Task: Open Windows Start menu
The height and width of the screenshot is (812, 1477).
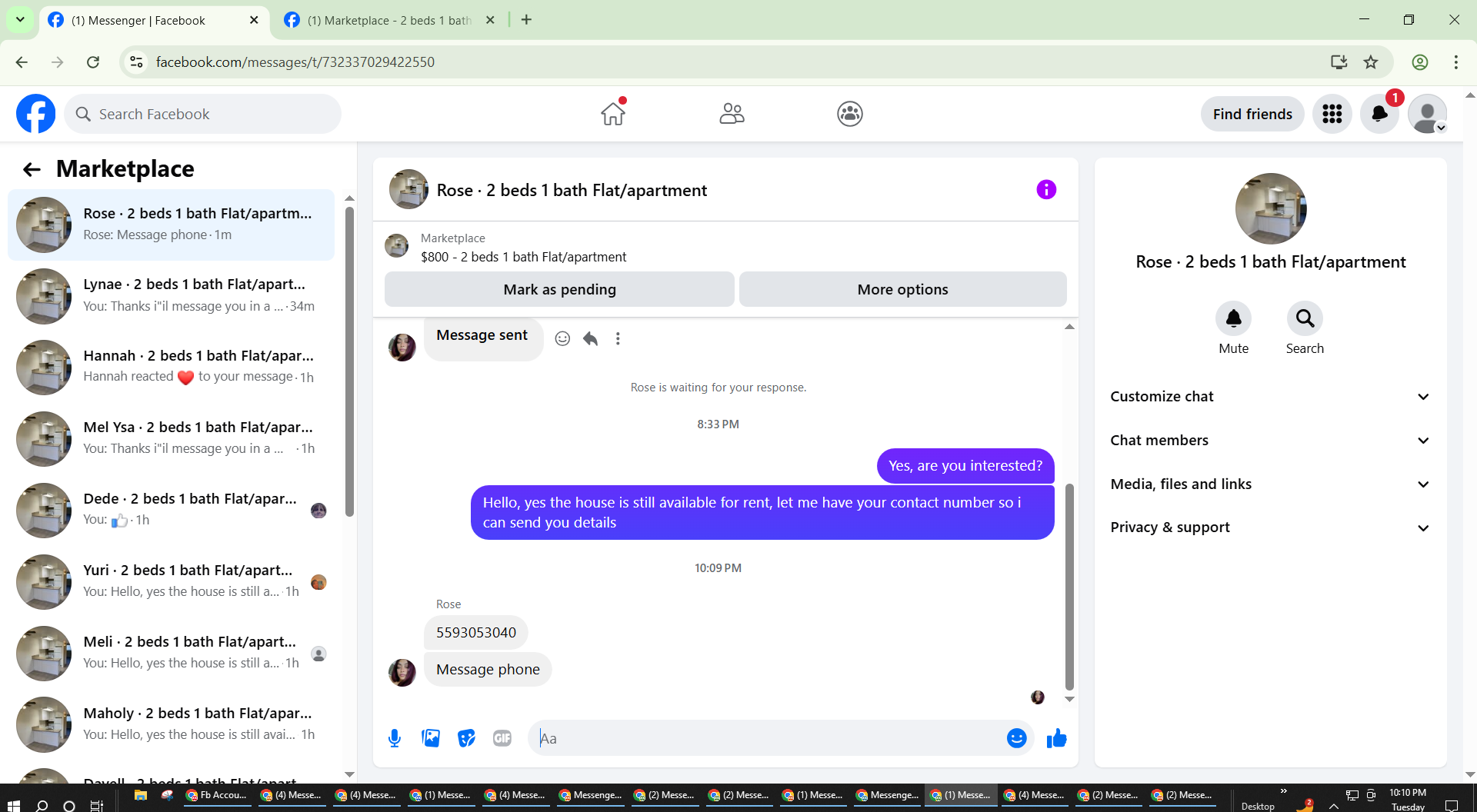Action: point(13,805)
